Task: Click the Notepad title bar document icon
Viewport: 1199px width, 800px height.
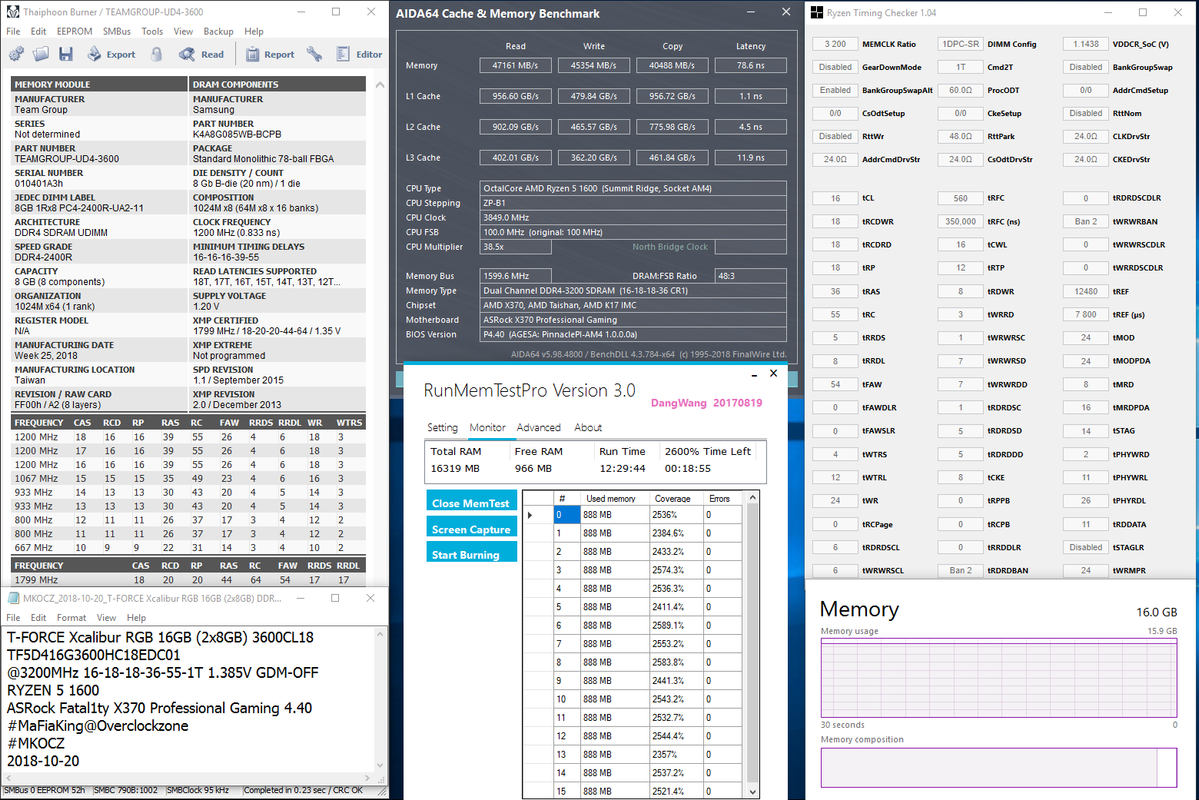Action: [x=13, y=598]
